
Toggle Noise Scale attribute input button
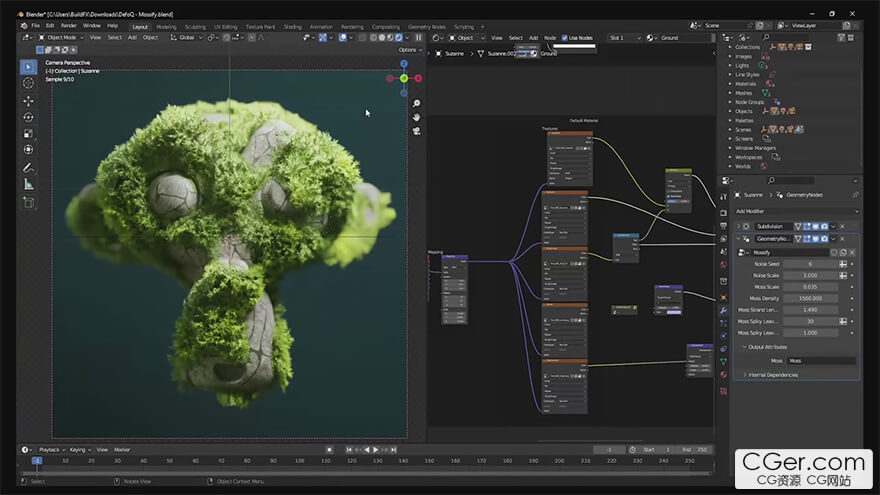tap(843, 276)
